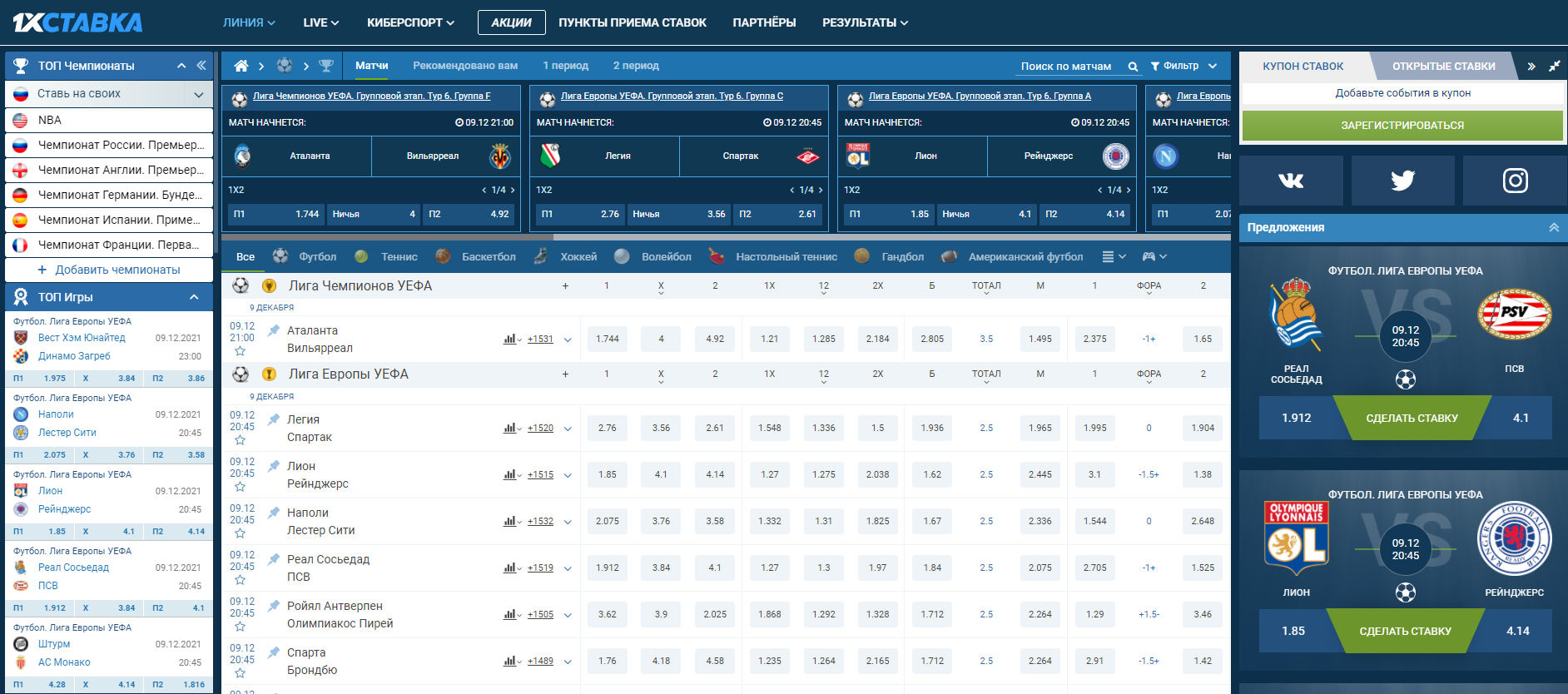Click СДЕЛАТЬ СТАВКУ for Реал Сосьедад vs ПСВ
The width and height of the screenshot is (1568, 694).
tap(1412, 418)
